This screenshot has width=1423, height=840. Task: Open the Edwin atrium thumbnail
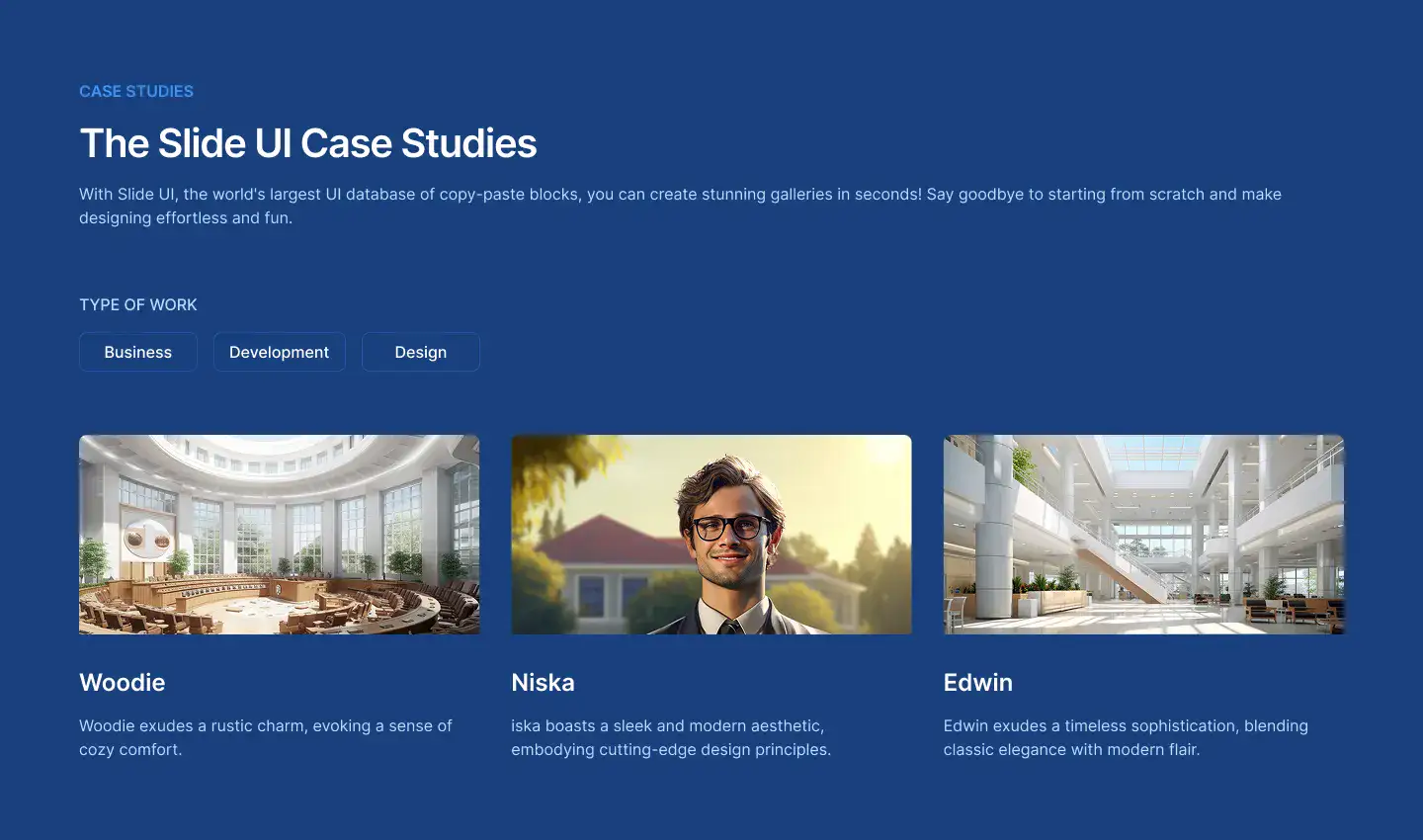click(x=1143, y=535)
